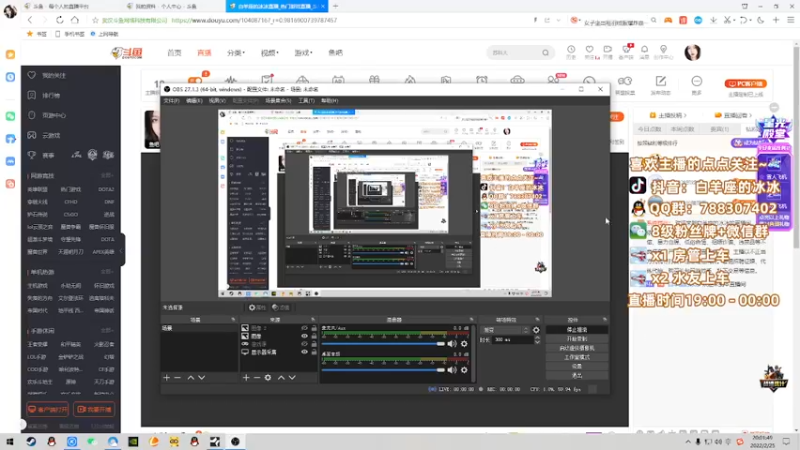Open NVIDIA app from the taskbar
This screenshot has width=800, height=450.
133,442
